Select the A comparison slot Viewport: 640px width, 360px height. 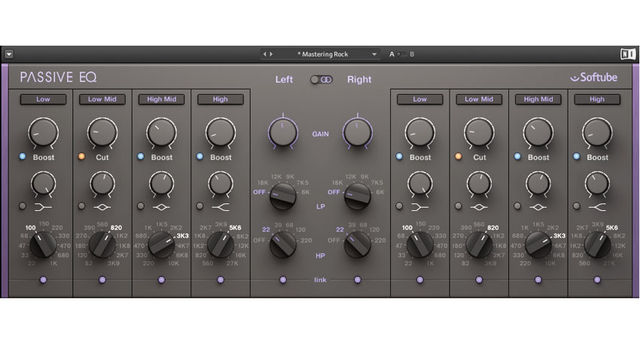click(x=392, y=54)
